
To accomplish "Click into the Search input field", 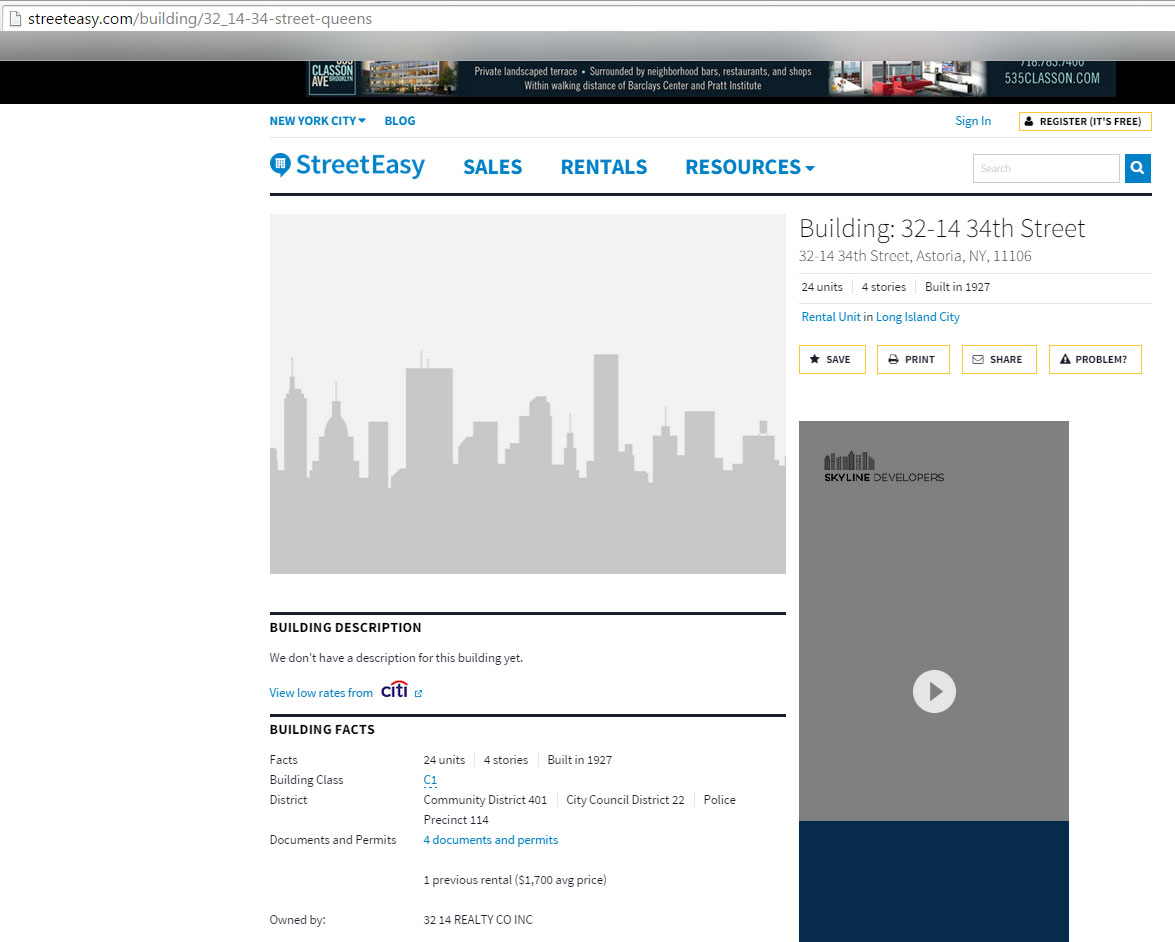I will pyautogui.click(x=1045, y=168).
